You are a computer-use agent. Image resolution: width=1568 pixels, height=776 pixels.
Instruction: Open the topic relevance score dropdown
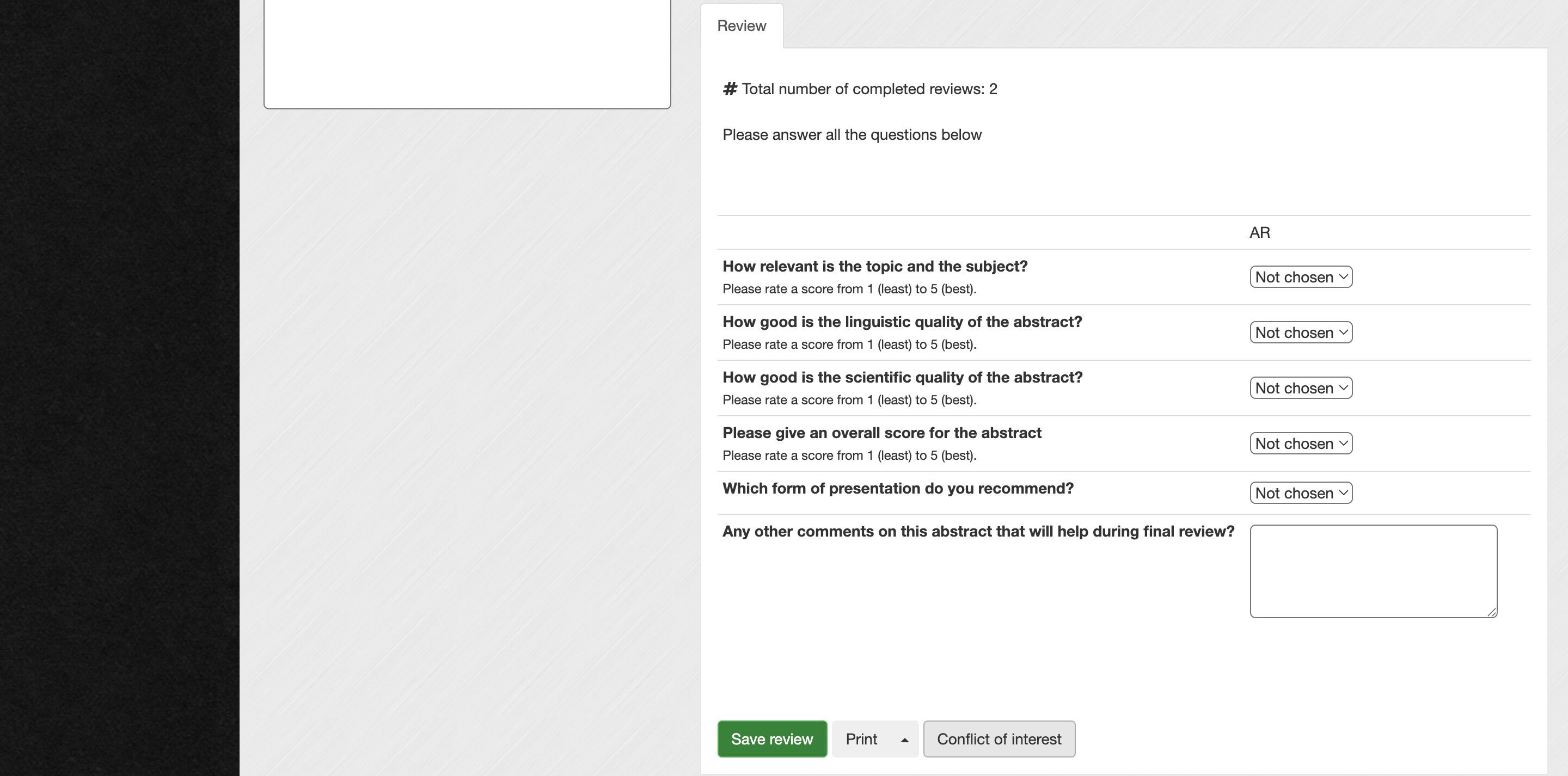pyautogui.click(x=1301, y=277)
